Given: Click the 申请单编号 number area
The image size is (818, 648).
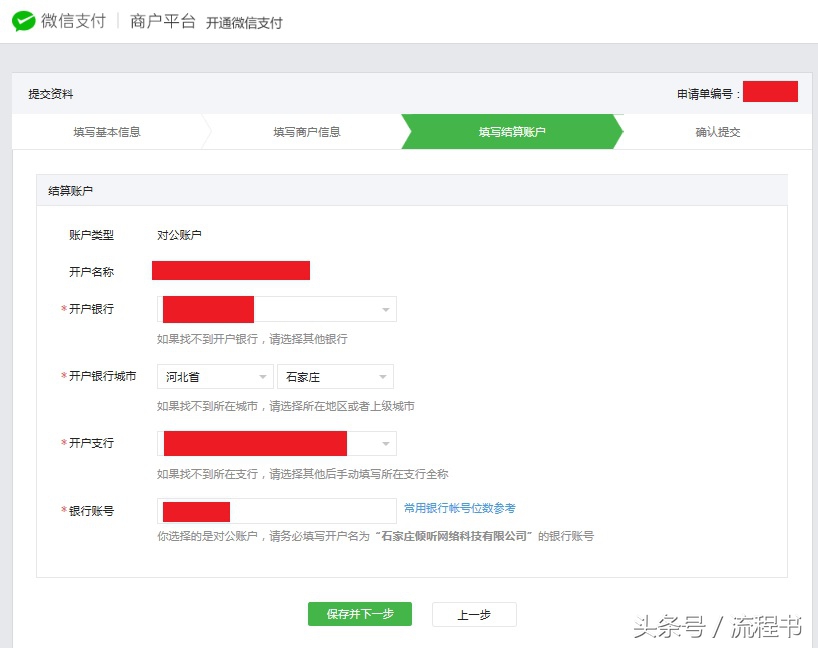Looking at the screenshot, I should (x=771, y=91).
